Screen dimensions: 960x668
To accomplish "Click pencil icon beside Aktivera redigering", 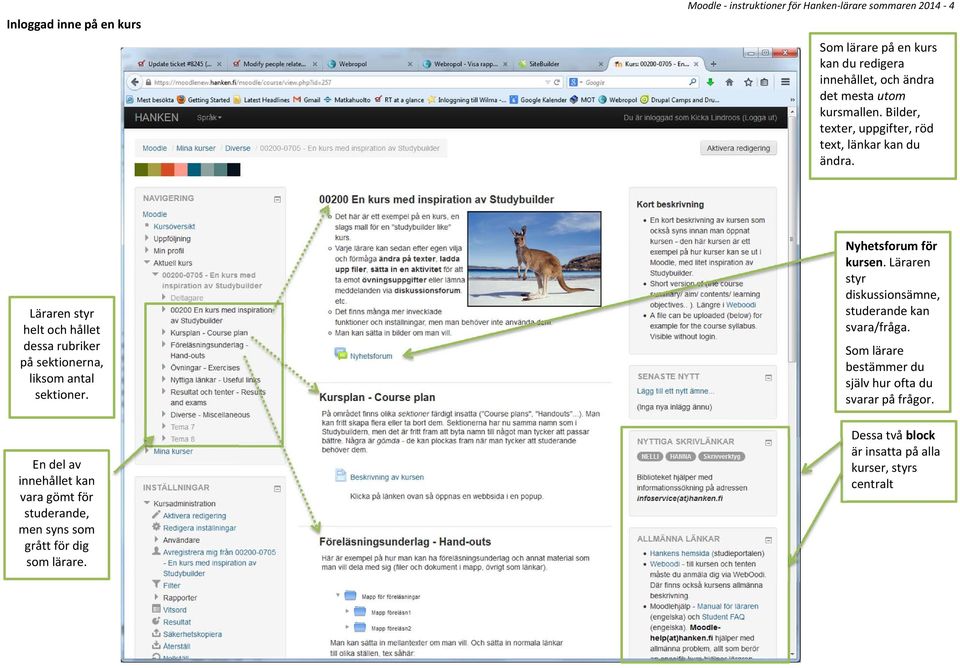I will coord(156,515).
